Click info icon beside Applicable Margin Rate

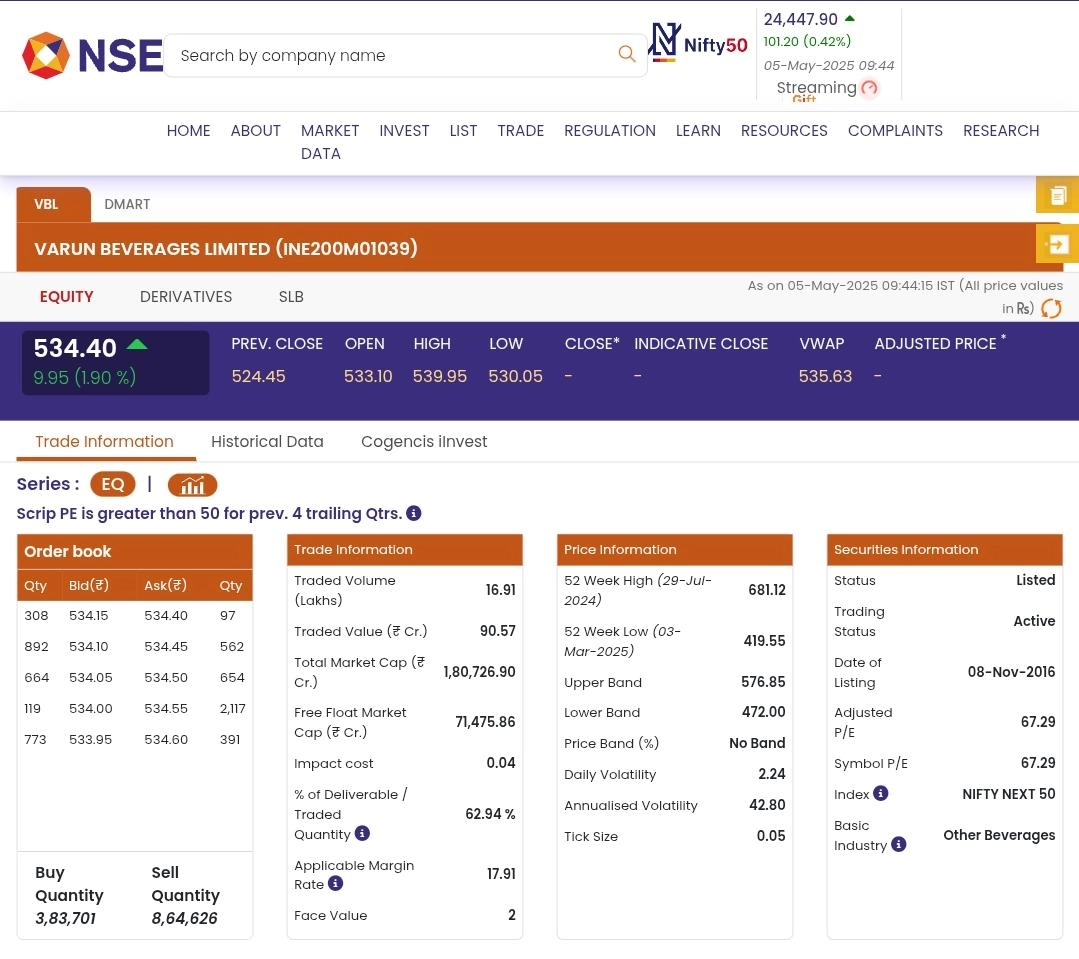(336, 884)
